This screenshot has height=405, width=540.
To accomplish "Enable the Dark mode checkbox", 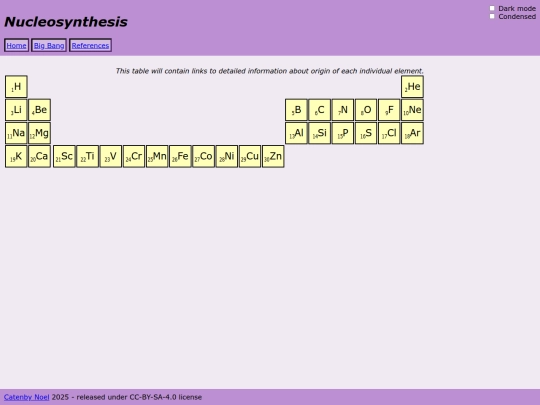I will 492,8.
